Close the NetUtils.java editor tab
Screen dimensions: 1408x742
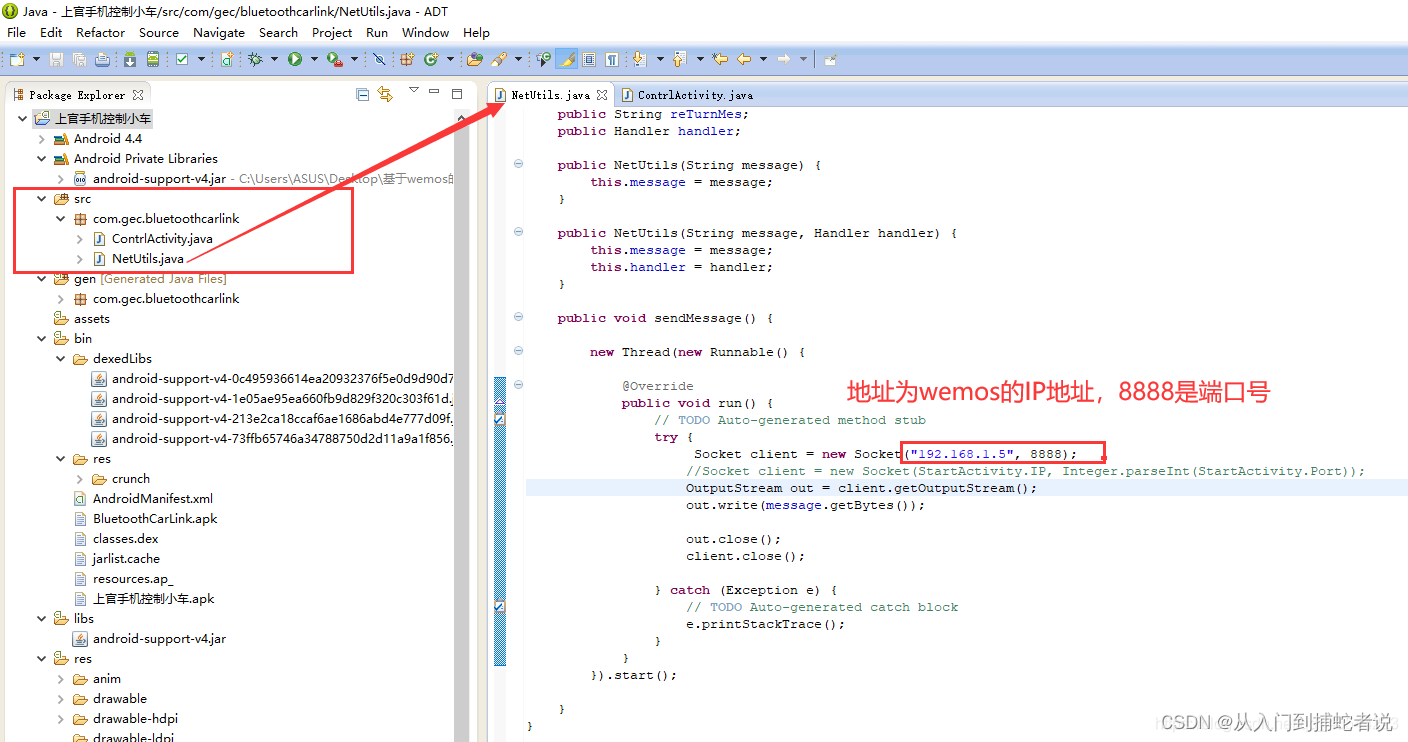(602, 95)
